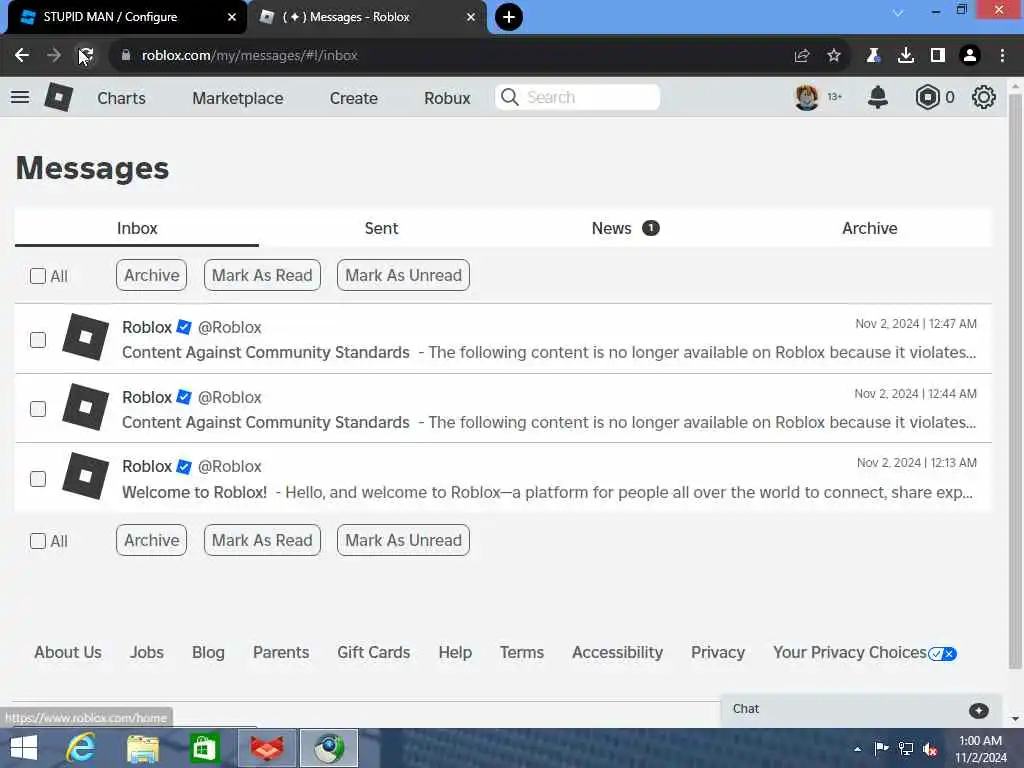Viewport: 1024px width, 768px height.
Task: Click the top Mark As Unread button
Action: click(403, 275)
